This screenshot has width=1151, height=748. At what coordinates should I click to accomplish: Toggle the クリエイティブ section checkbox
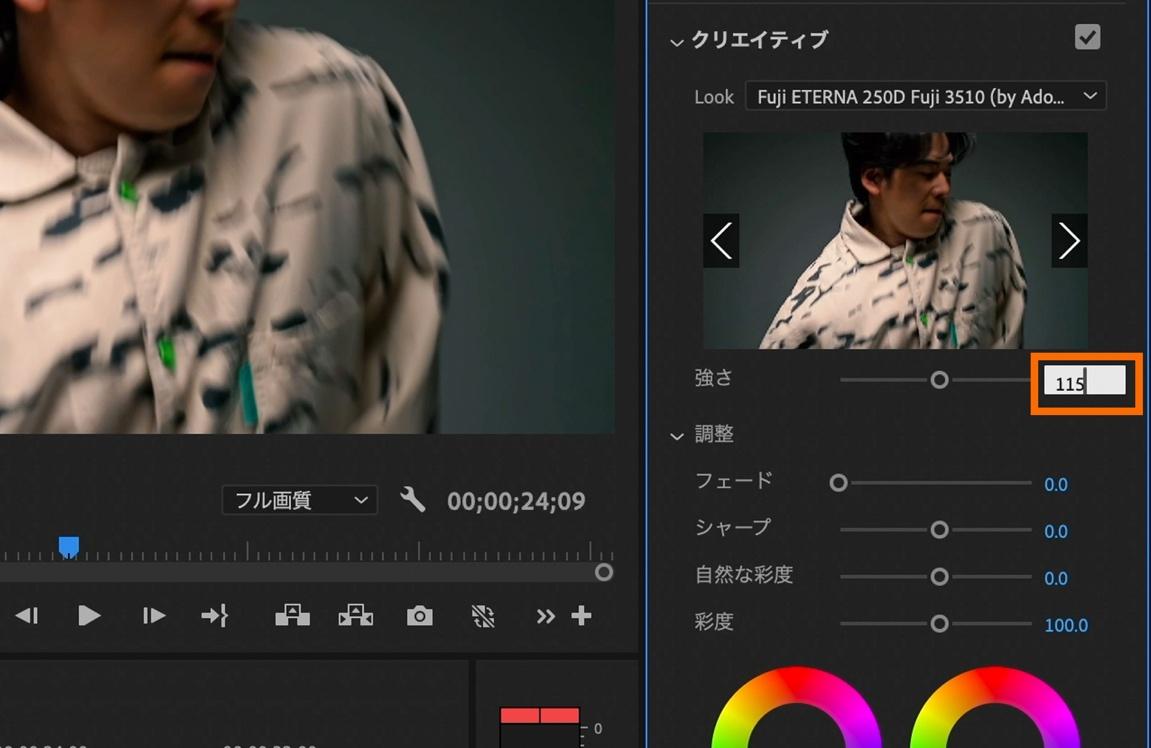click(x=1087, y=37)
